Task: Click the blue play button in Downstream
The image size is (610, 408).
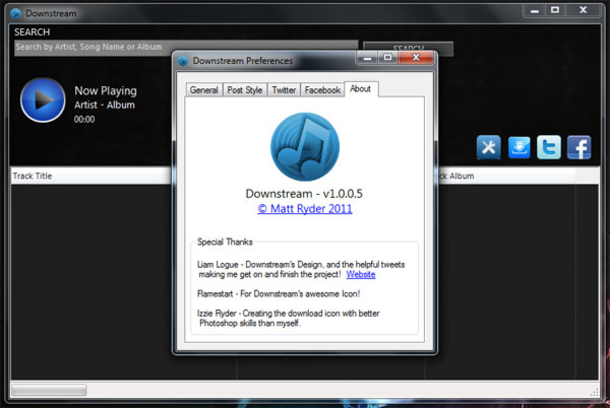Action: click(43, 100)
